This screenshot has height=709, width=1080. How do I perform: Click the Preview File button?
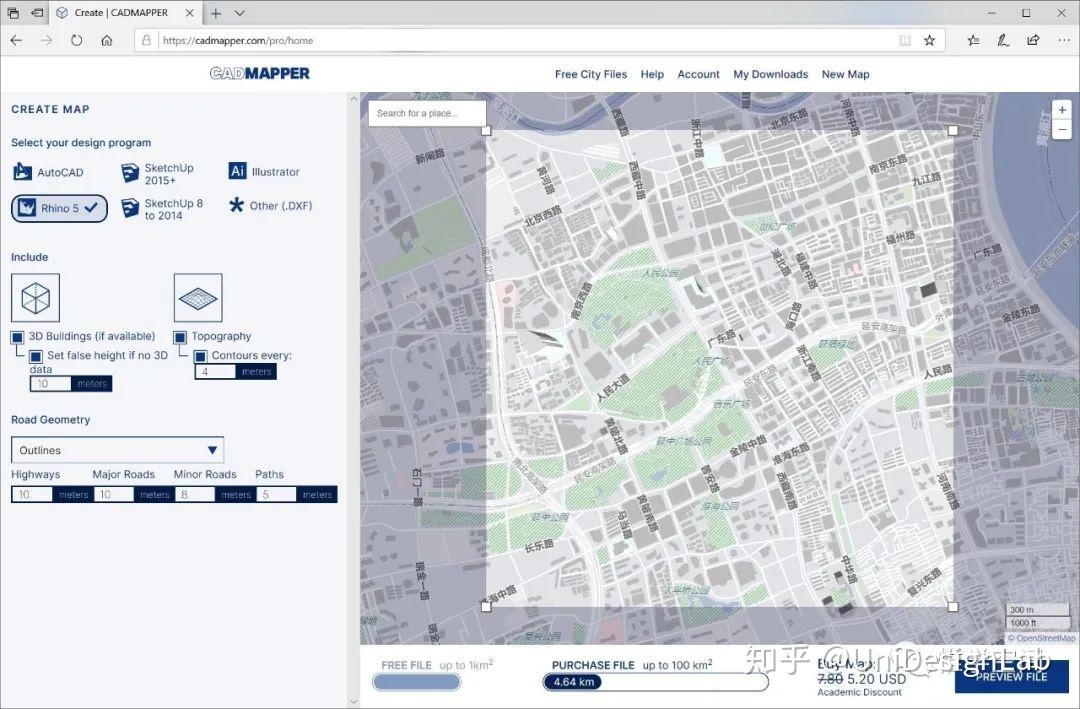coord(1011,677)
